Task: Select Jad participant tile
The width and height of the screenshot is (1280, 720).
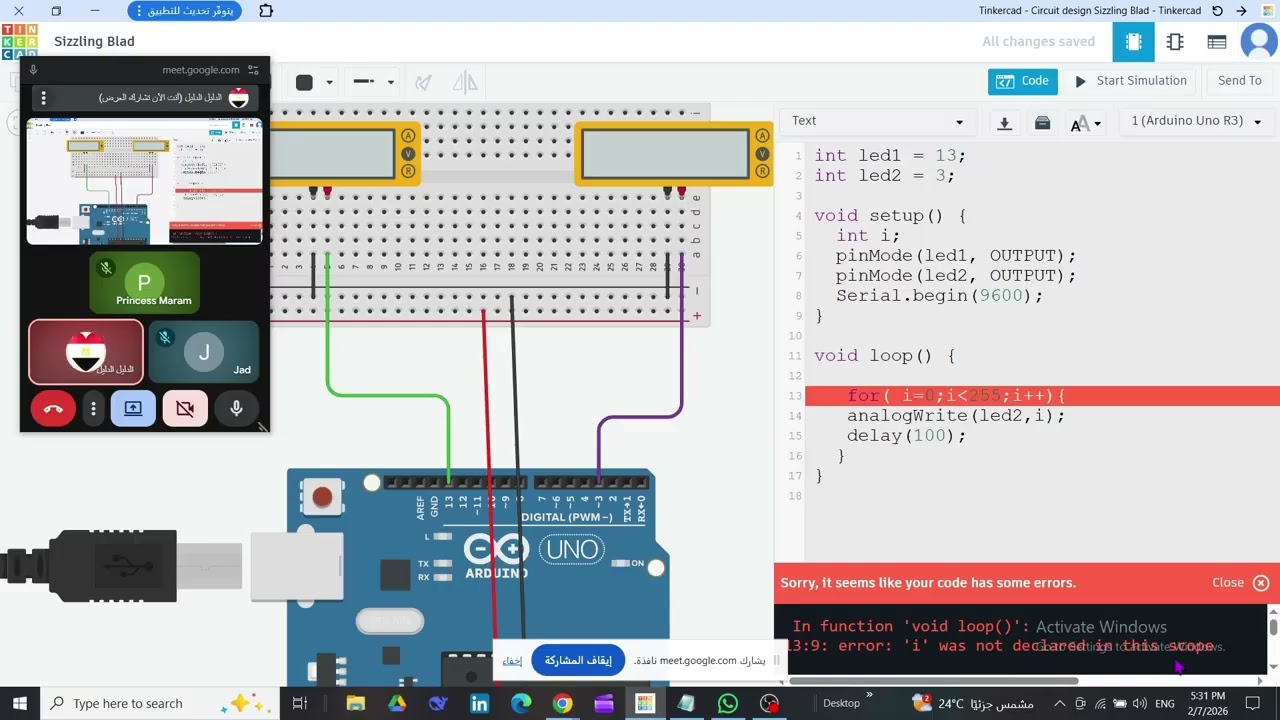Action: click(x=204, y=352)
